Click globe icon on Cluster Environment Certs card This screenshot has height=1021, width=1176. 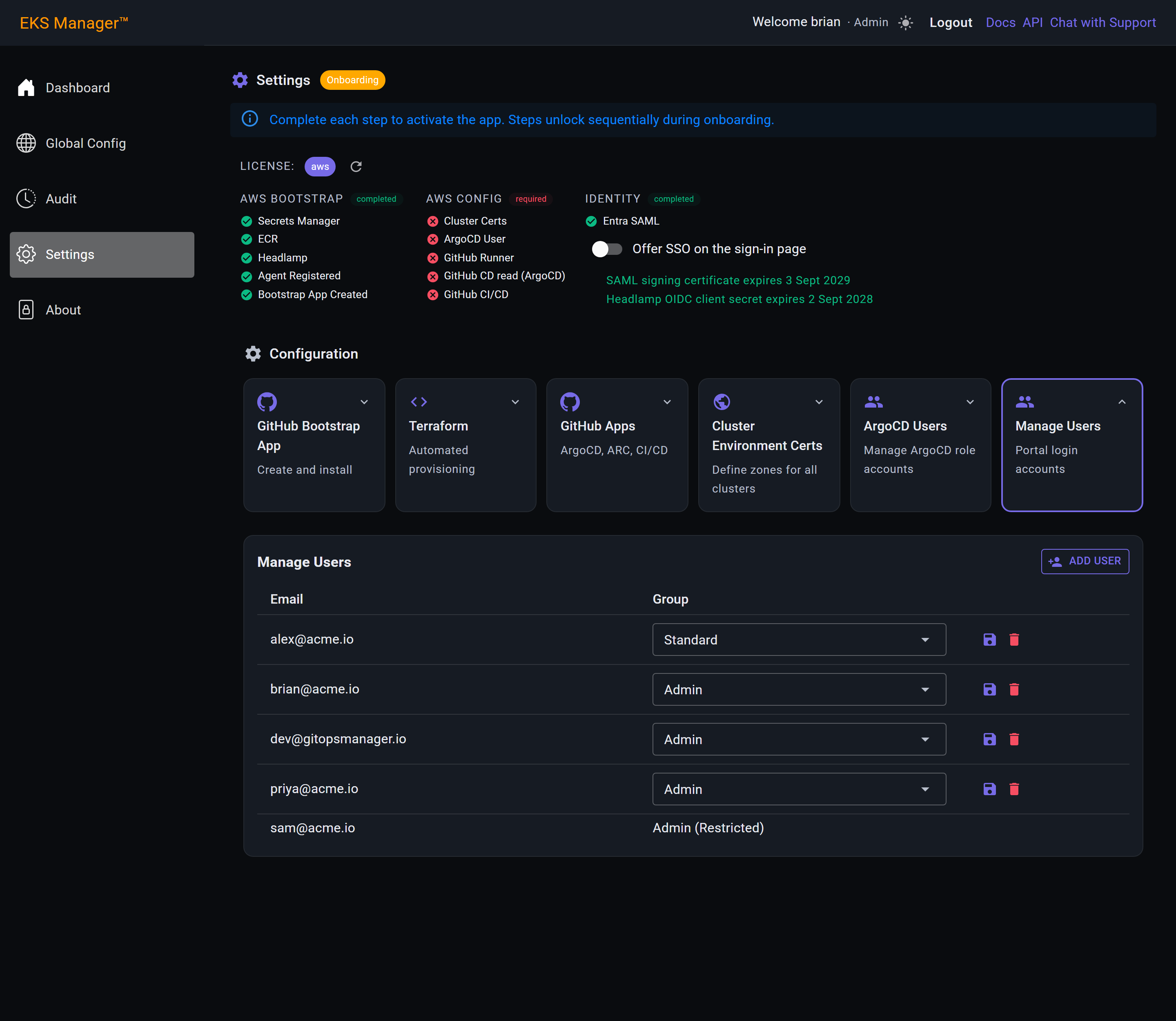(x=722, y=402)
